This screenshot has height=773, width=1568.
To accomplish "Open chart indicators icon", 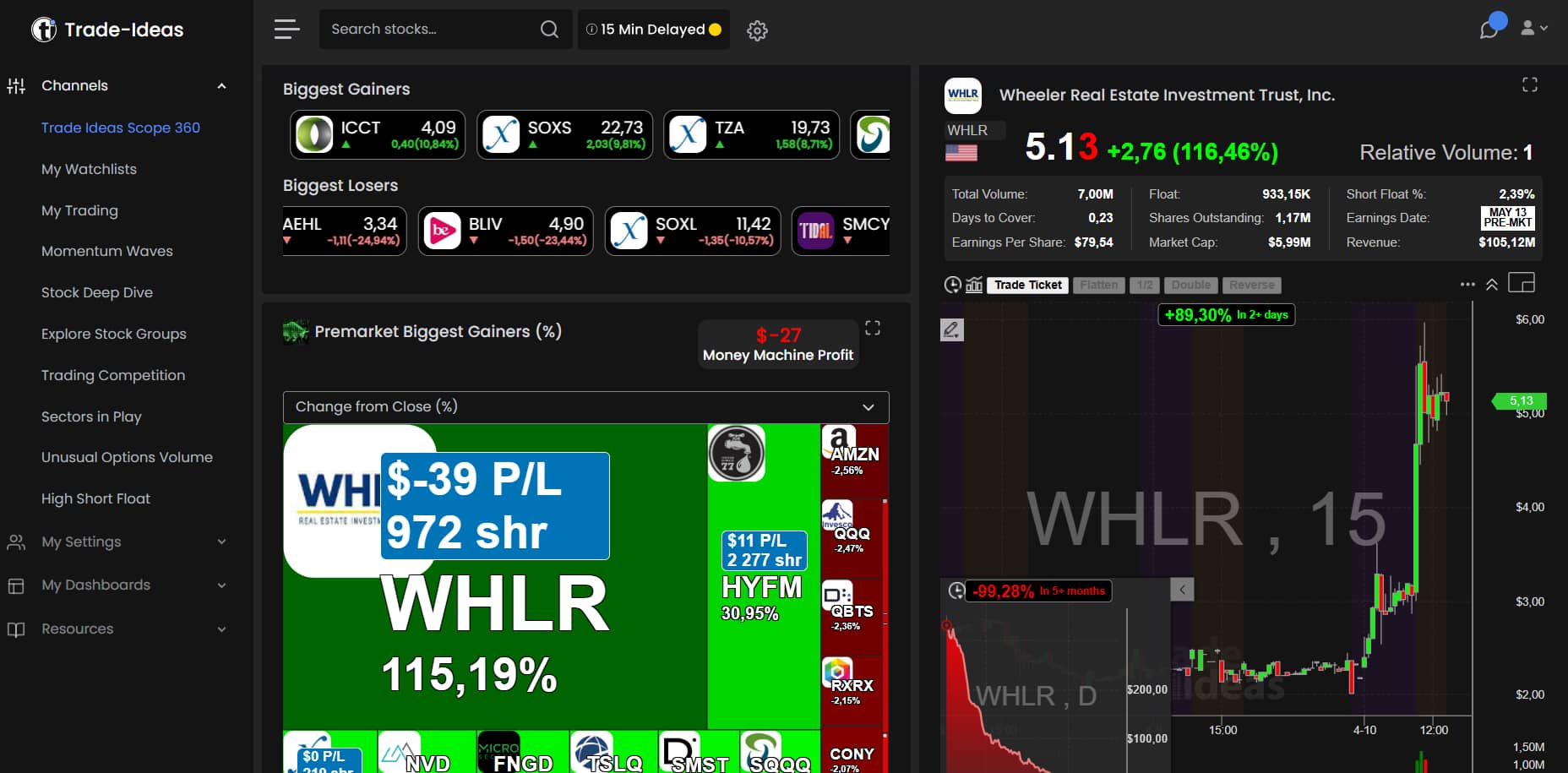I will [974, 285].
